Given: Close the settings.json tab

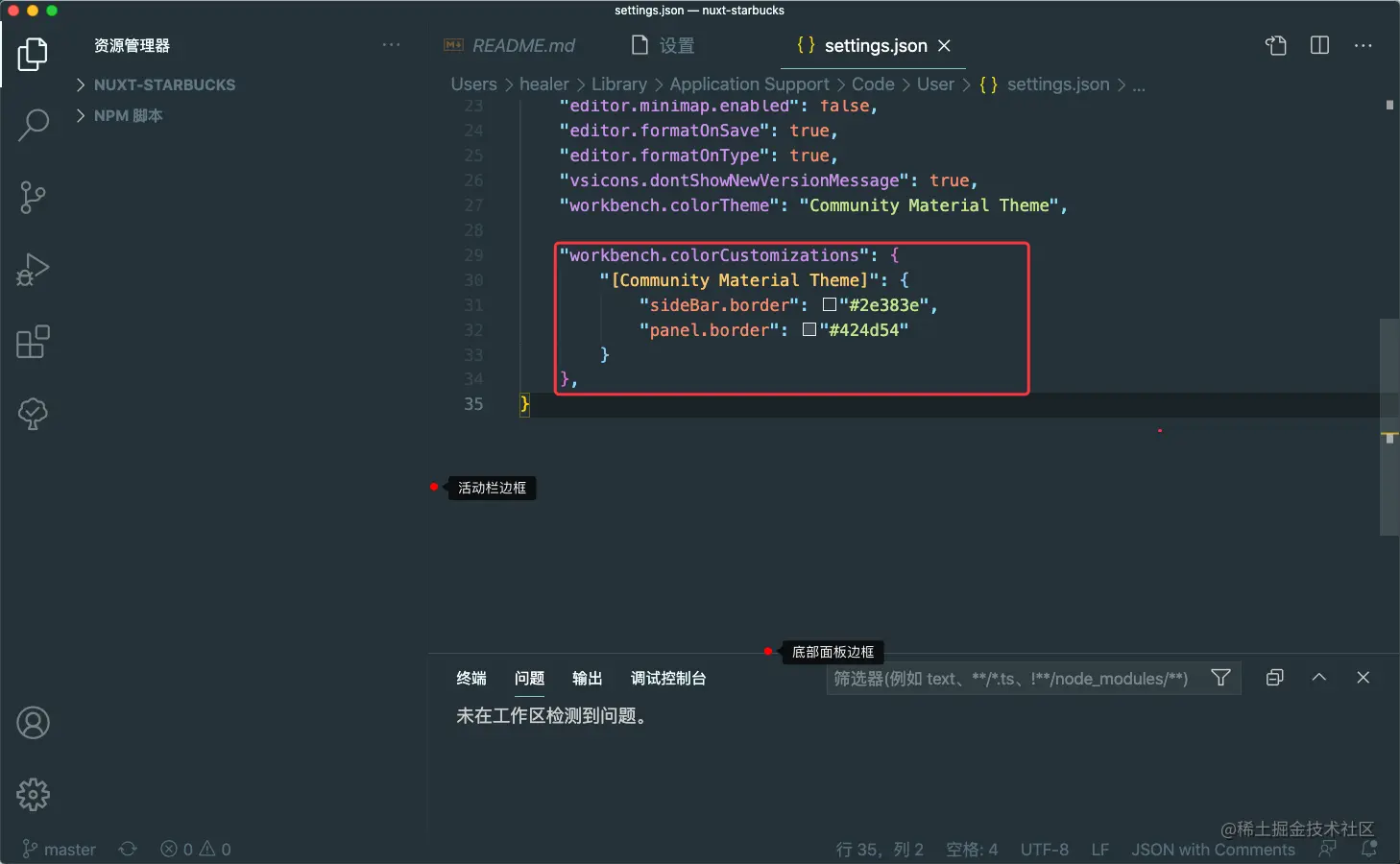Looking at the screenshot, I should tap(944, 45).
